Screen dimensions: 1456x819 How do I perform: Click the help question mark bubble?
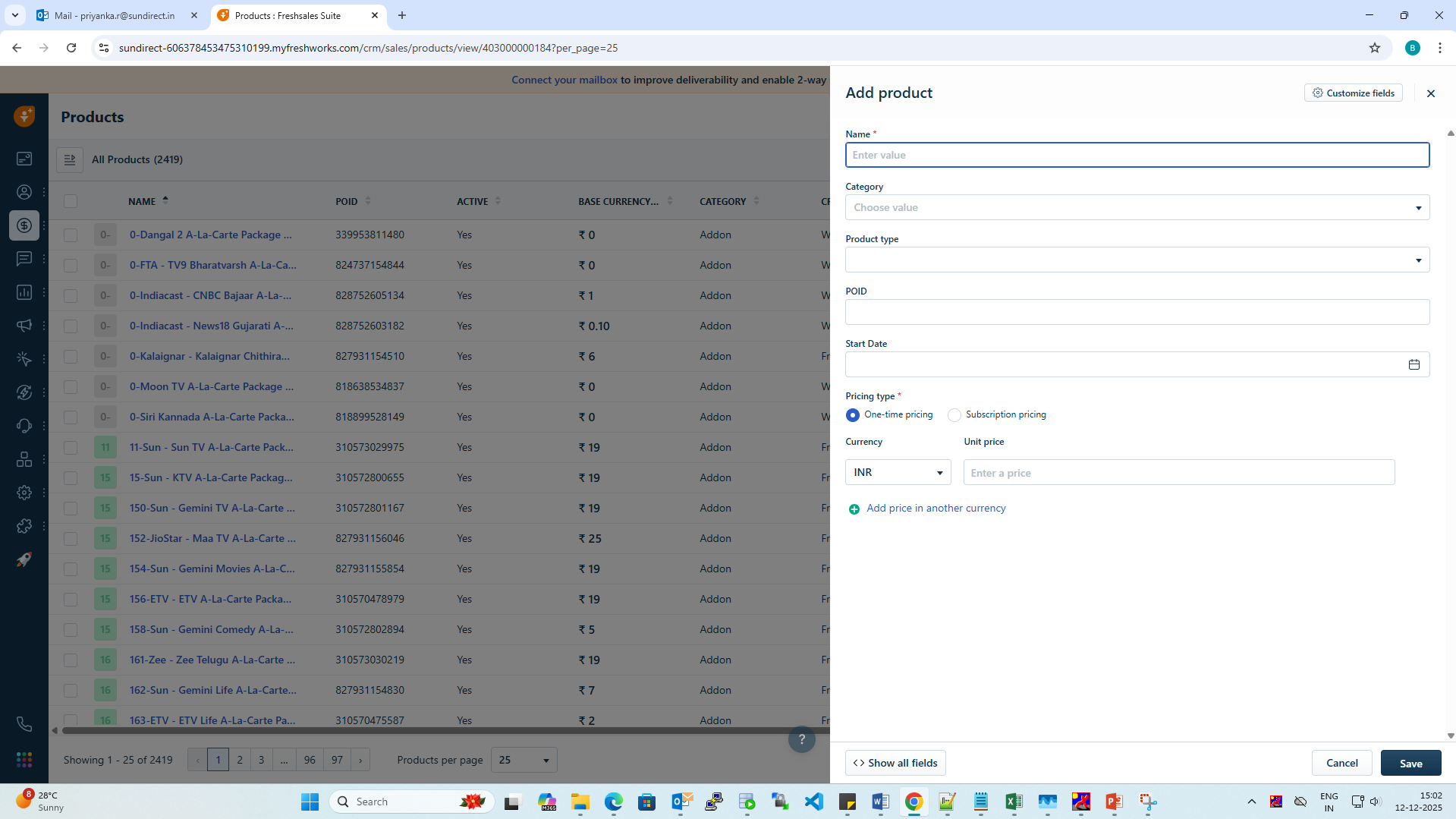click(802, 739)
